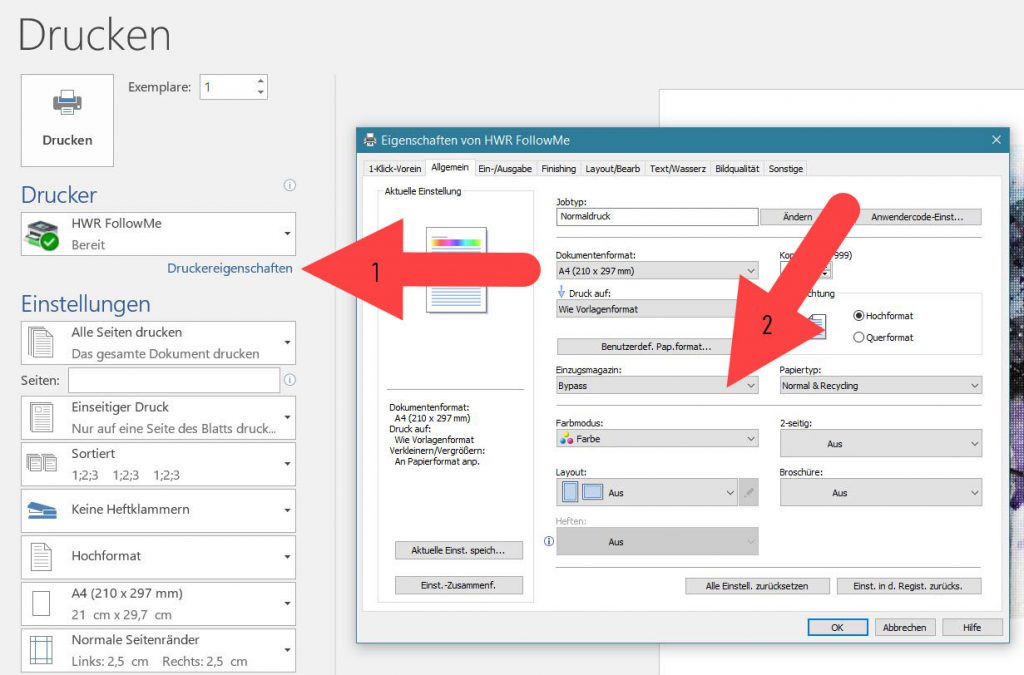Image resolution: width=1024 pixels, height=675 pixels.
Task: Switch to the 1-Klick-Vorein tab
Action: coord(394,168)
